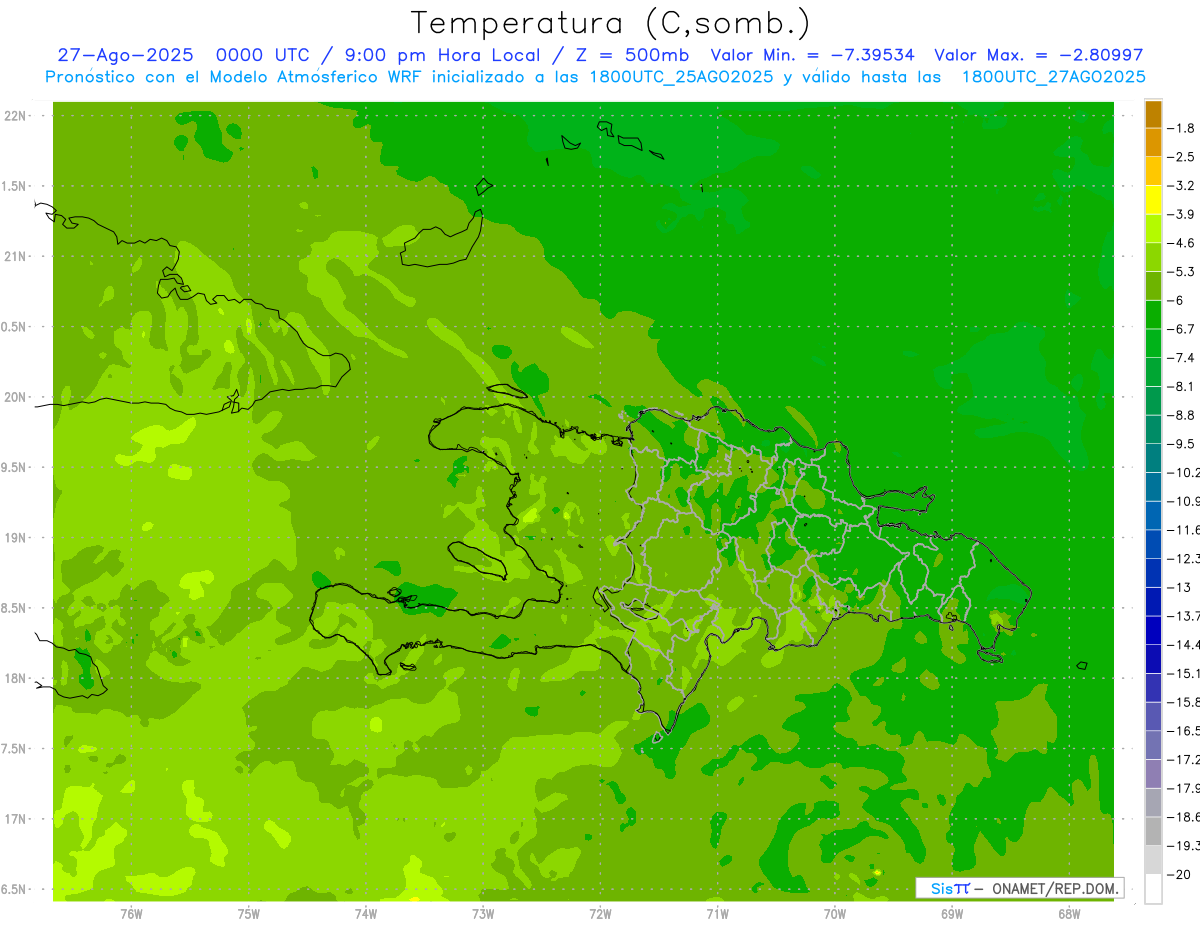Click the '-5.3' colorbar value

pyautogui.click(x=1182, y=271)
